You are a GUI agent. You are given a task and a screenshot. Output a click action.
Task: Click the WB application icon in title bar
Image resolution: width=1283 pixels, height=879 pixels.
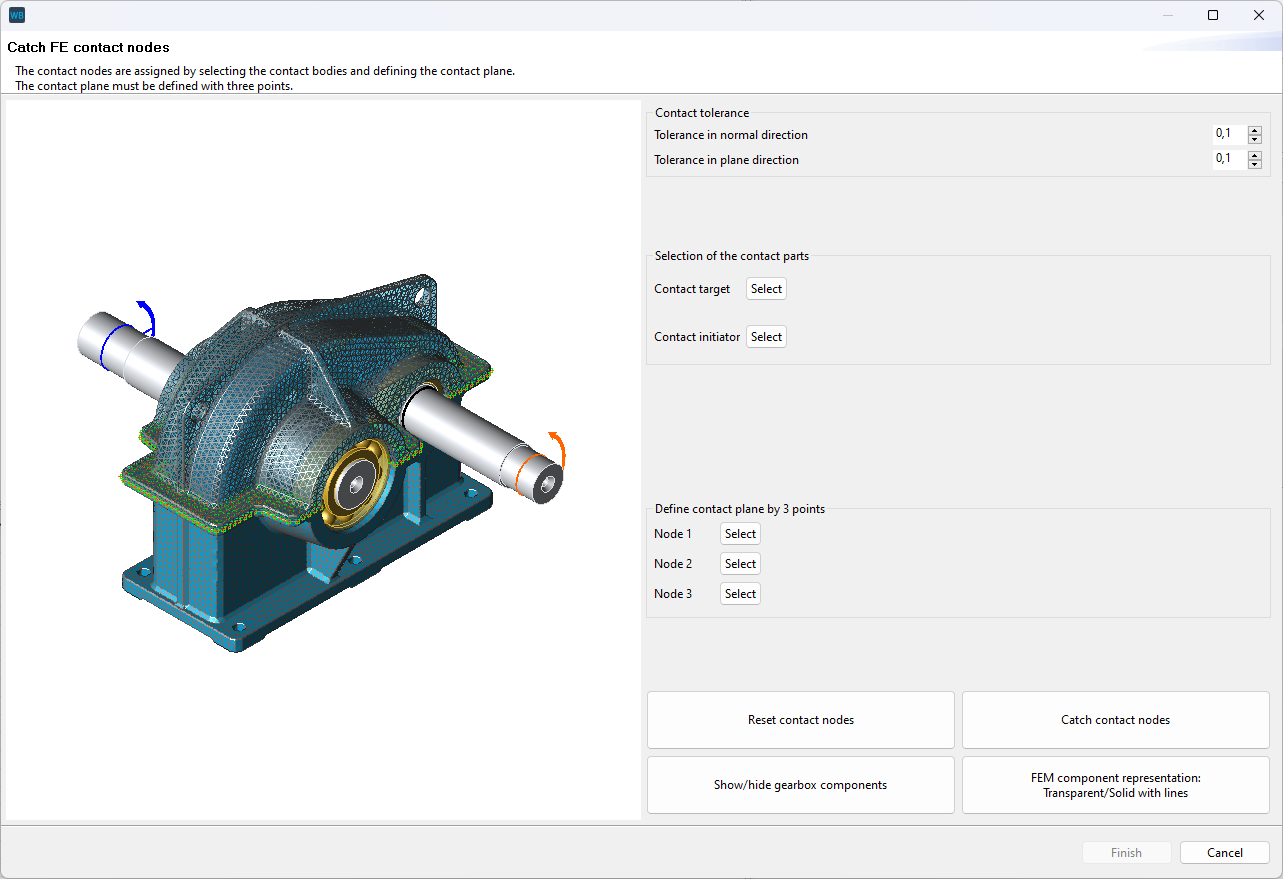[x=16, y=15]
